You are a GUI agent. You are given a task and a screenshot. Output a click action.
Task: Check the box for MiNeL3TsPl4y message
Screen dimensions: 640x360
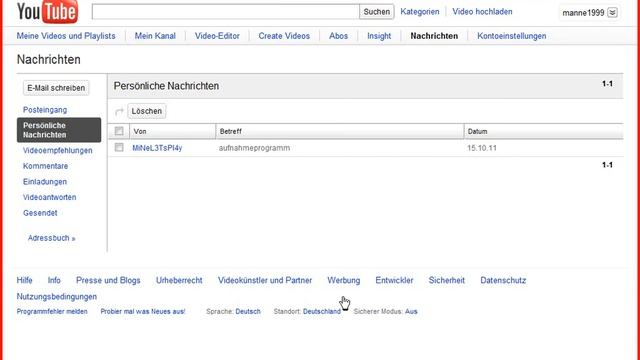[119, 147]
